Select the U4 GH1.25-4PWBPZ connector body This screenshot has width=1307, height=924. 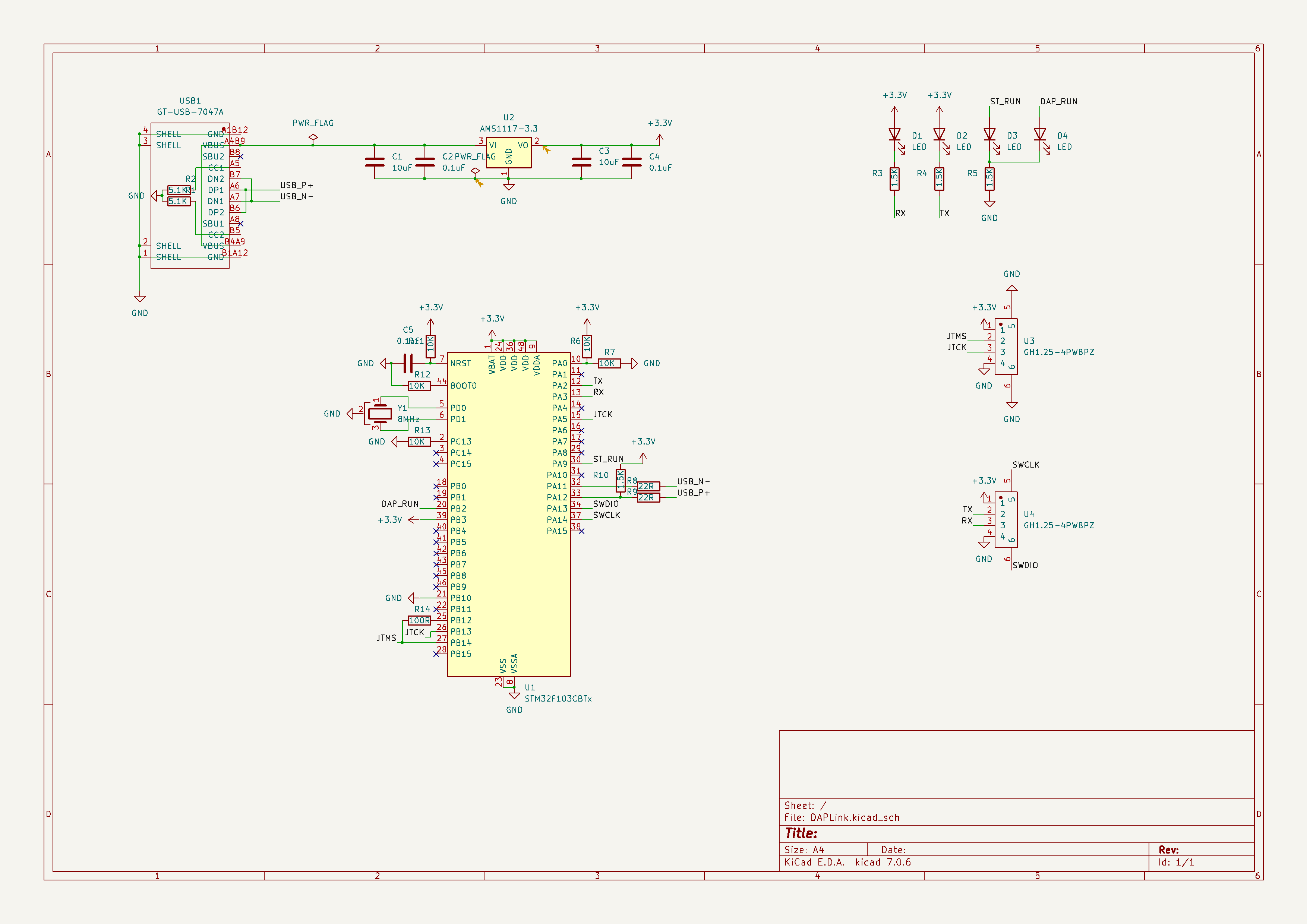click(x=1007, y=519)
